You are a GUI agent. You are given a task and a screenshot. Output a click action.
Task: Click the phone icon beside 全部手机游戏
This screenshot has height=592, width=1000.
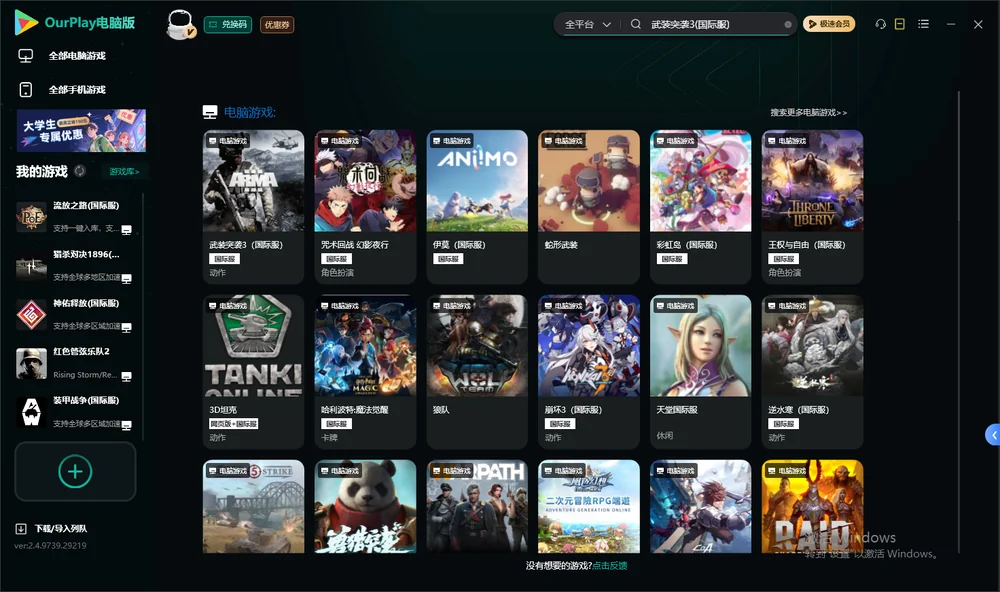pos(26,89)
